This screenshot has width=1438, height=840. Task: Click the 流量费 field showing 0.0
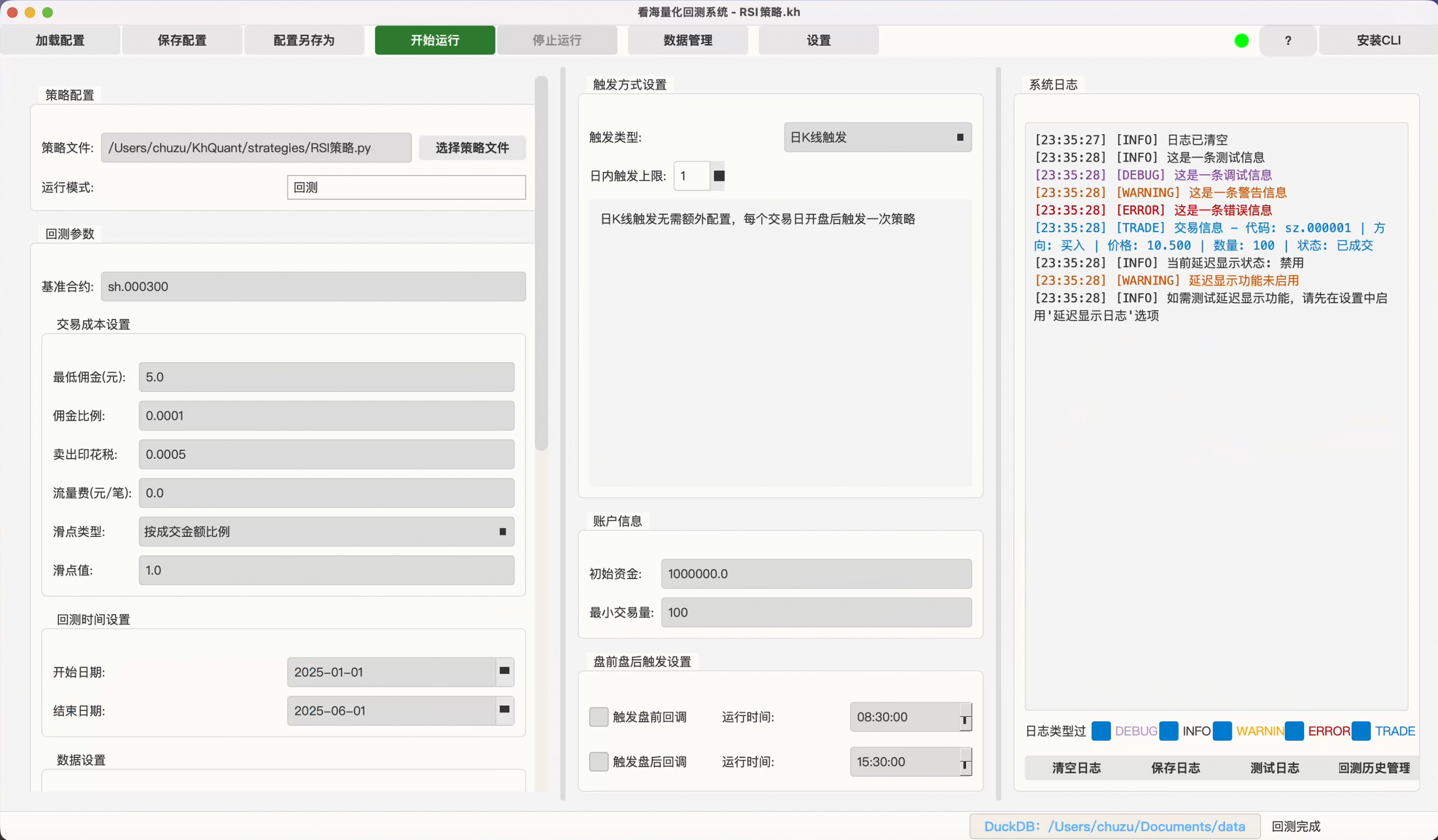(x=326, y=492)
